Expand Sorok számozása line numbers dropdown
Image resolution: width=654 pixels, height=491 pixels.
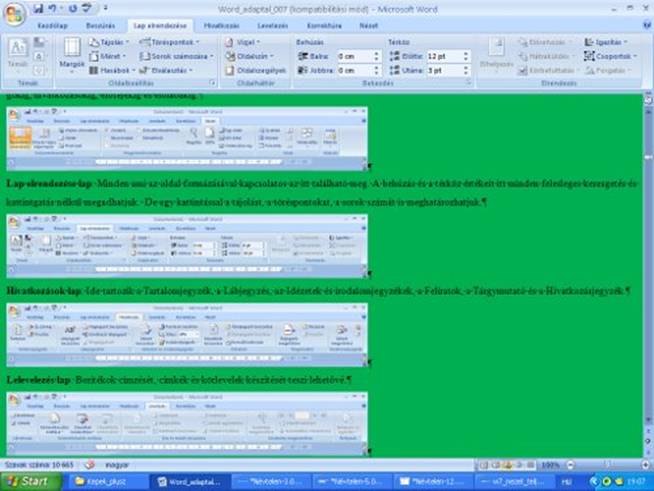[176, 56]
